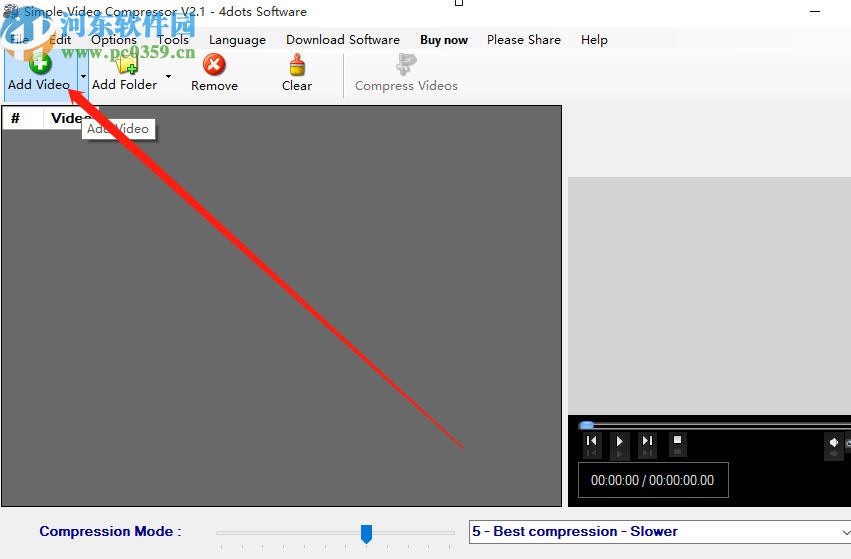Stop the video preview playback

pyautogui.click(x=677, y=444)
